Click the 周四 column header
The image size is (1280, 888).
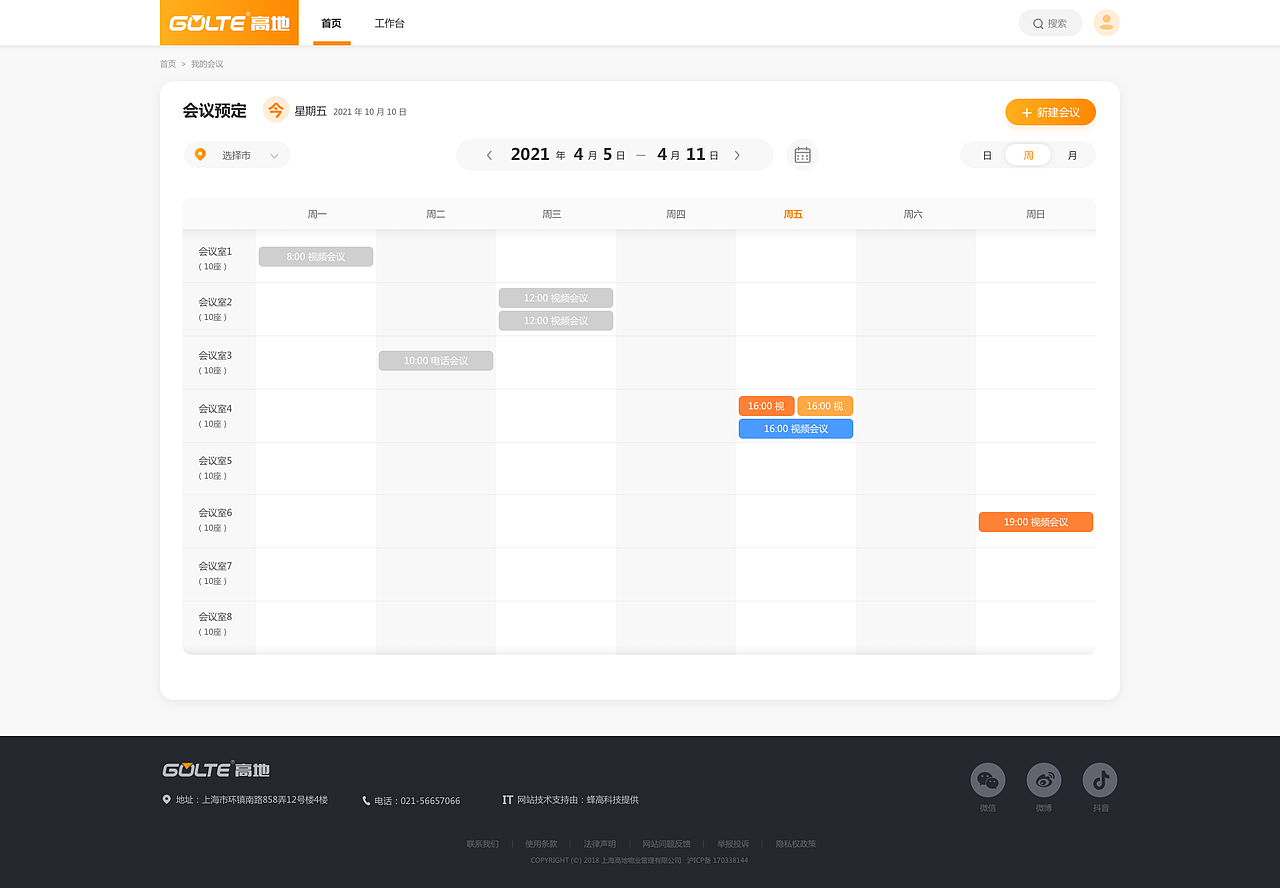(676, 214)
